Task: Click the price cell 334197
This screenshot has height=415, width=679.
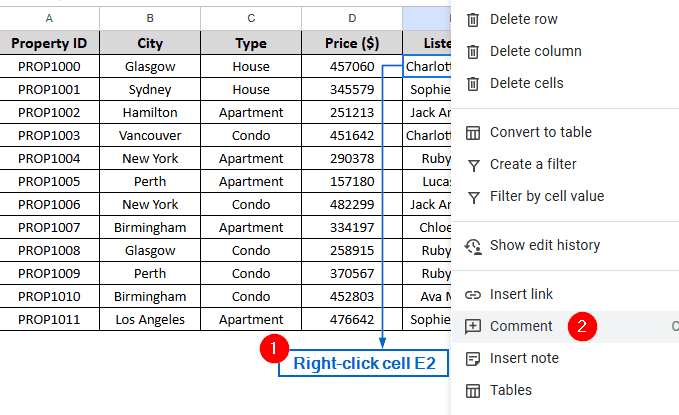Action: tap(352, 227)
